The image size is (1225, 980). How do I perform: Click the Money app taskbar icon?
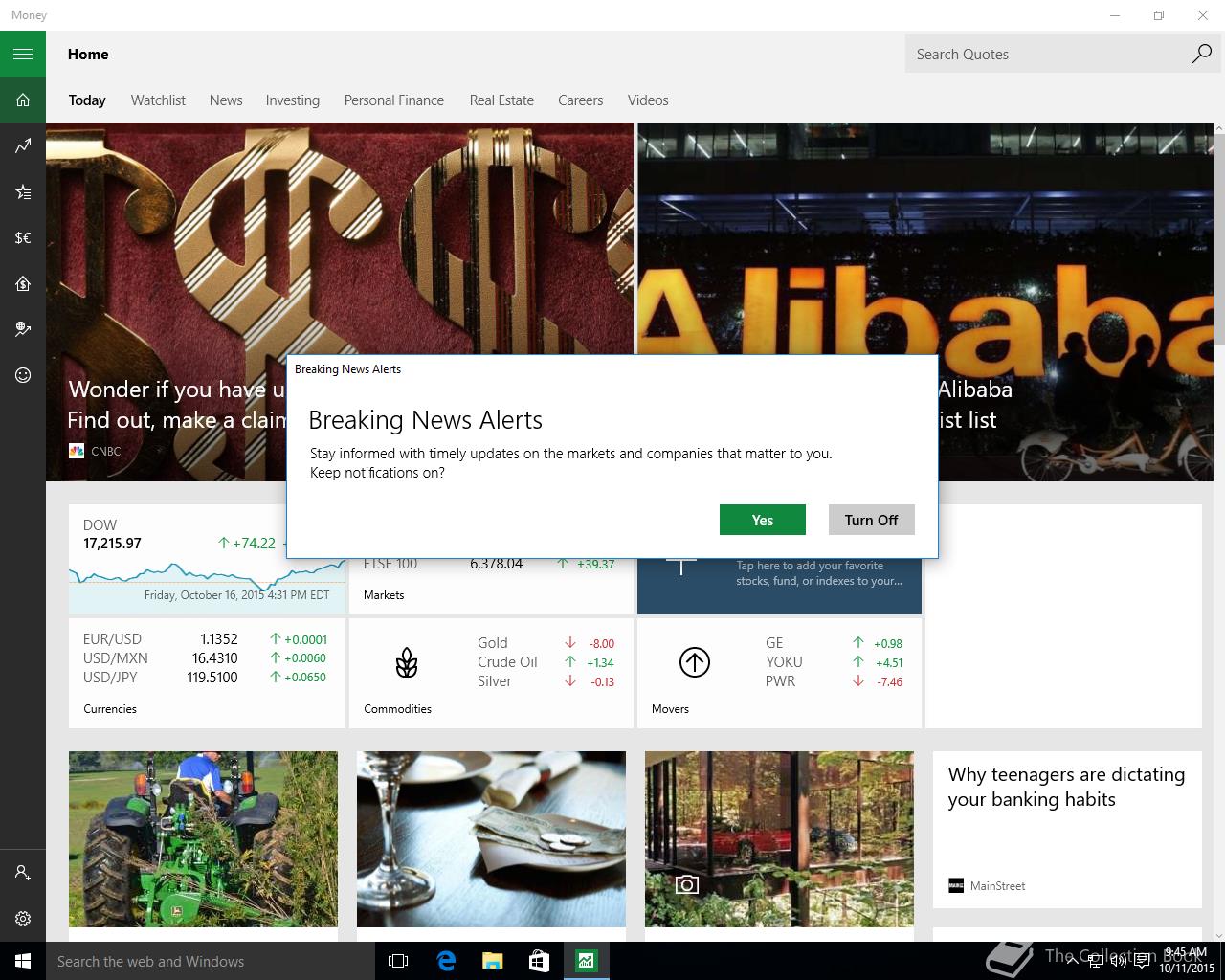pos(586,961)
